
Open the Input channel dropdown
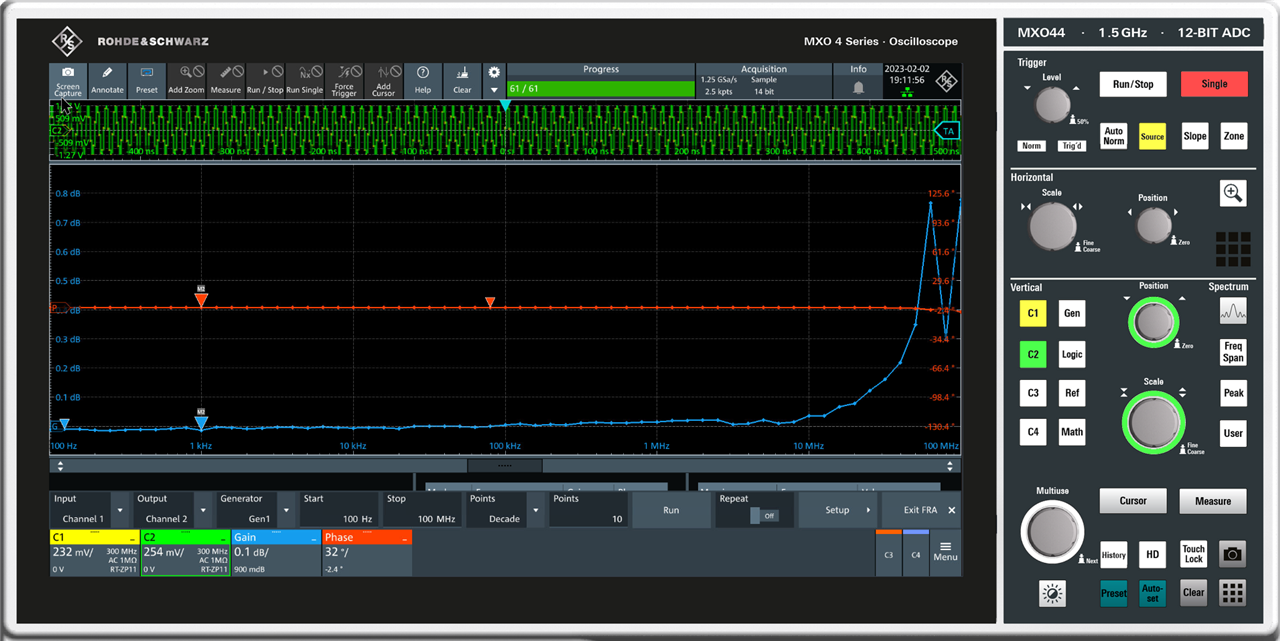pos(120,510)
